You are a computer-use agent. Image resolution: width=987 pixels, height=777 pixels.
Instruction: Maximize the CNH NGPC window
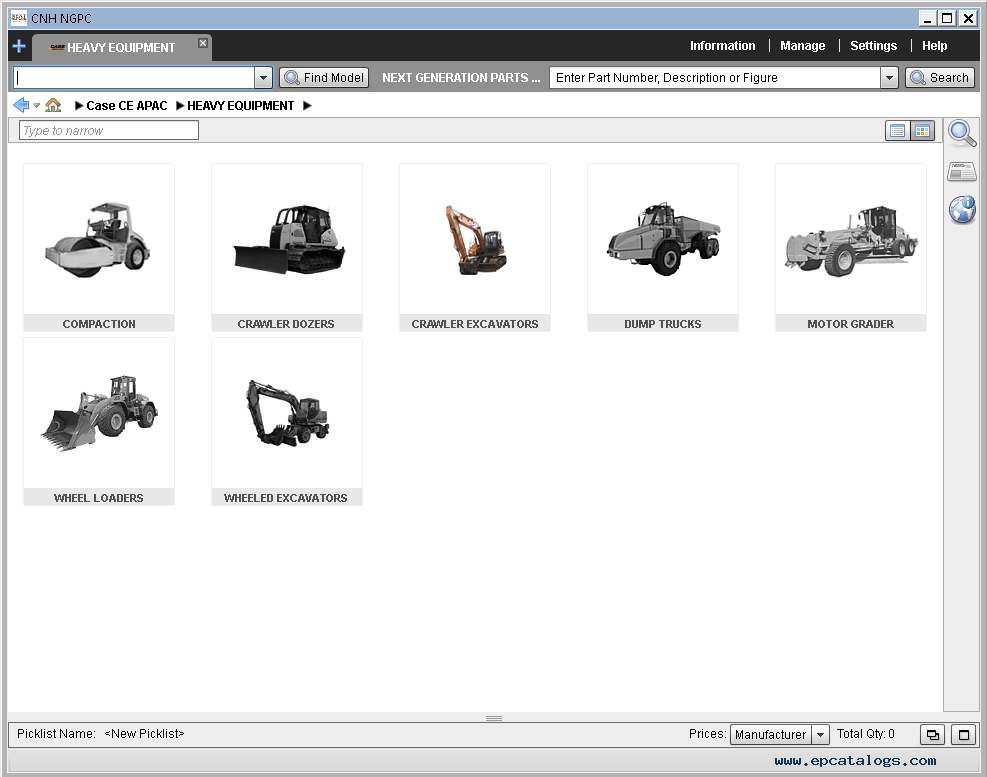click(x=947, y=18)
